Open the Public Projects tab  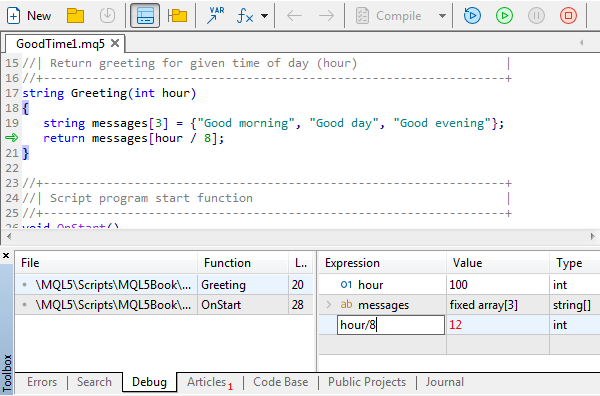[367, 382]
